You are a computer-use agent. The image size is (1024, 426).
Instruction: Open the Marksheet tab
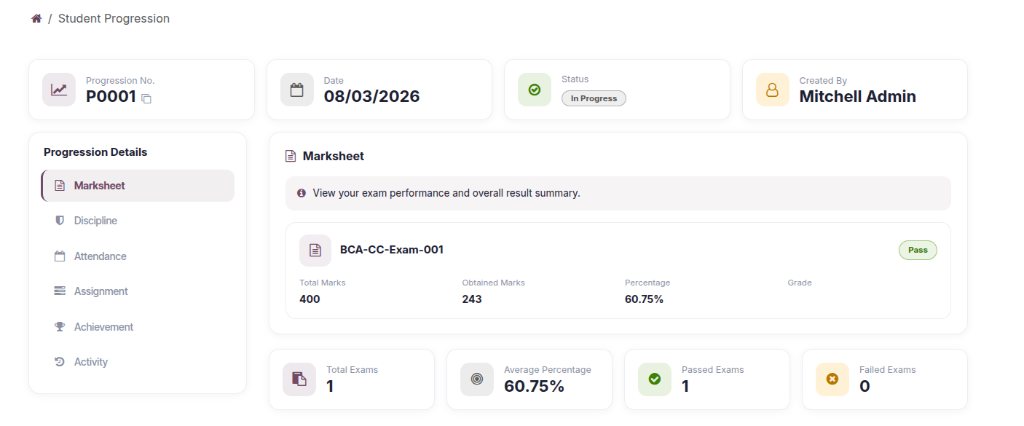tap(138, 186)
